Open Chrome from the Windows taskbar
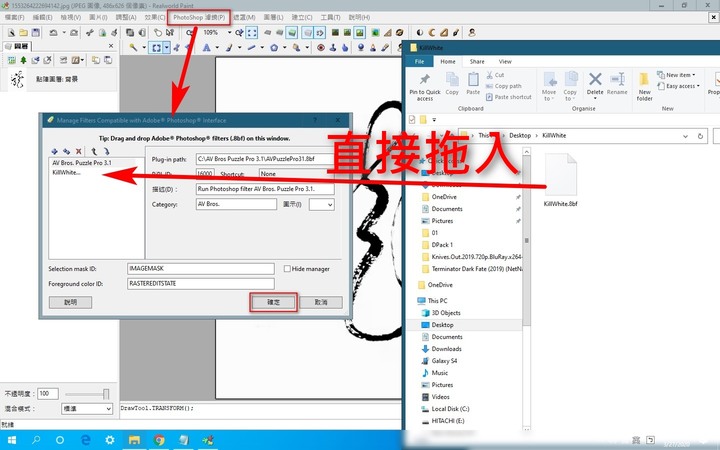Image resolution: width=720 pixels, height=450 pixels. pos(159,440)
